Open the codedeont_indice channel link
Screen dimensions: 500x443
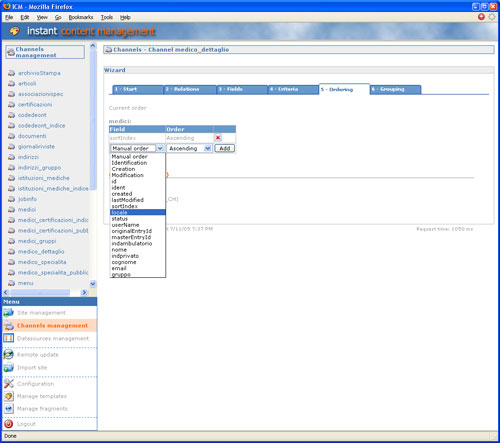click(x=41, y=126)
